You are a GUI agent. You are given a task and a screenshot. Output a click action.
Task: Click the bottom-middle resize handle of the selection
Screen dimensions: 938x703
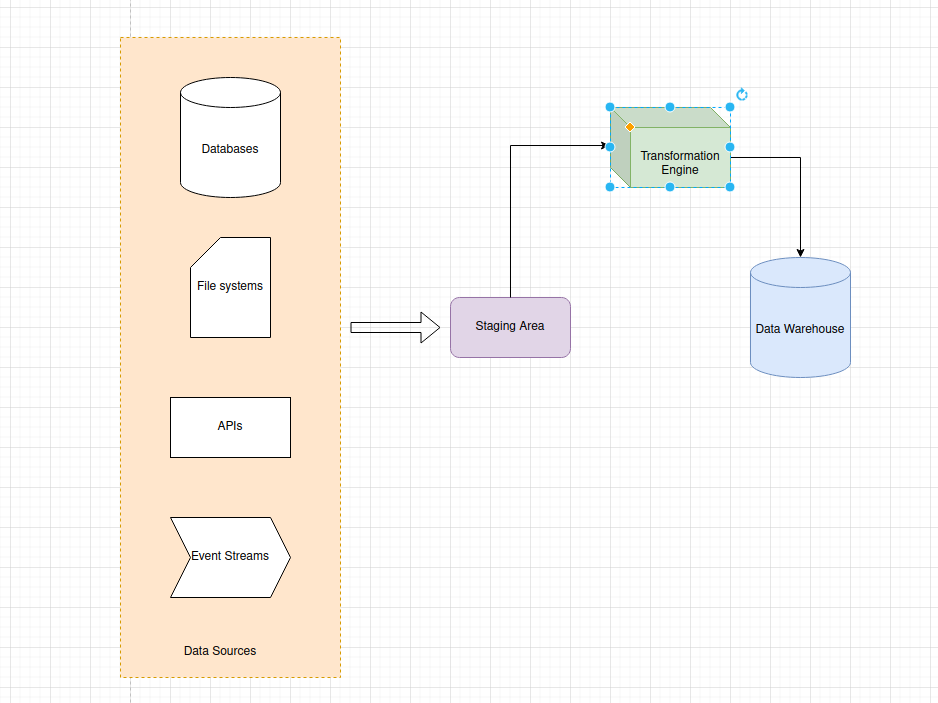click(670, 187)
